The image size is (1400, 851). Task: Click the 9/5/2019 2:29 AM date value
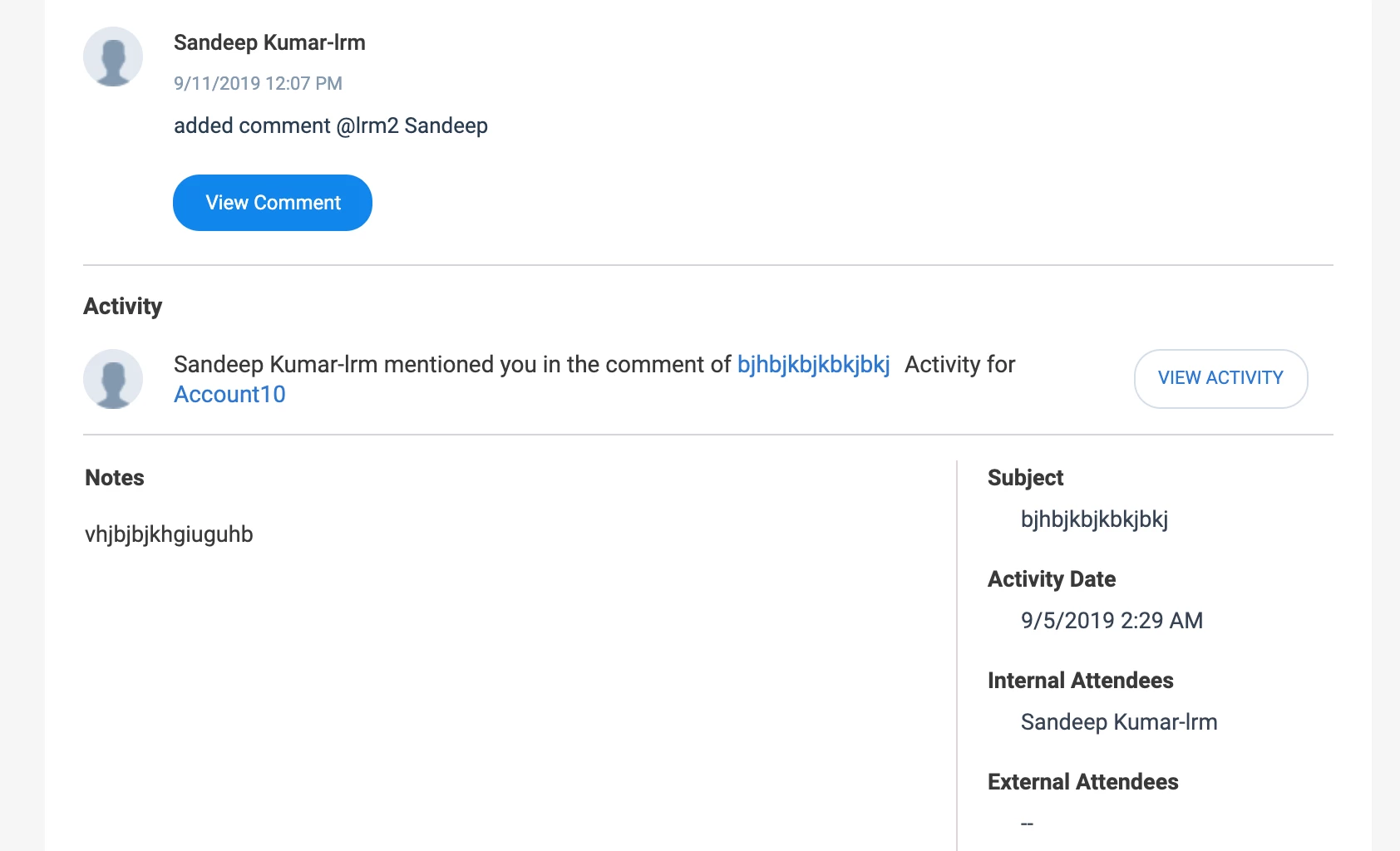tap(1112, 621)
